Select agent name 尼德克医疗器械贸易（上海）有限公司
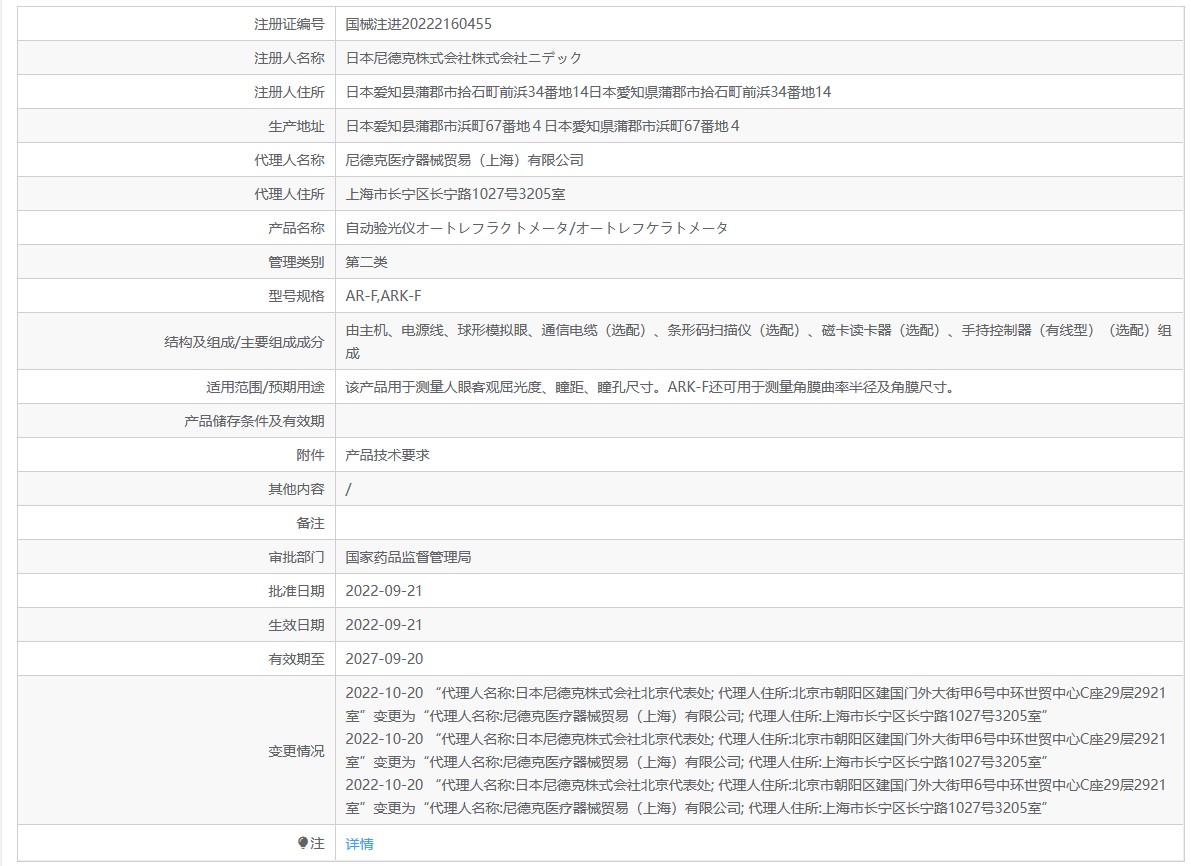 click(x=464, y=160)
